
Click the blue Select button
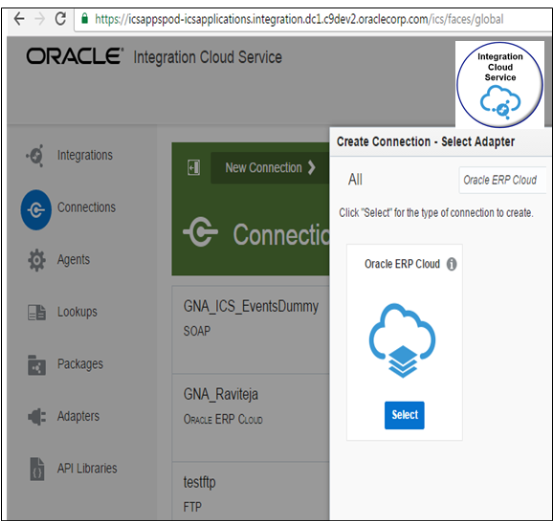405,415
